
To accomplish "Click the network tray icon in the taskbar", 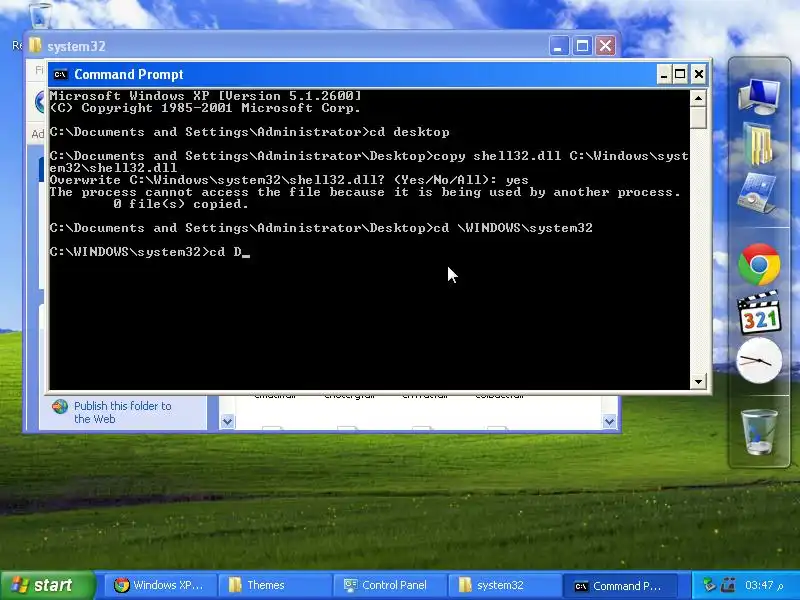I will tap(710, 585).
